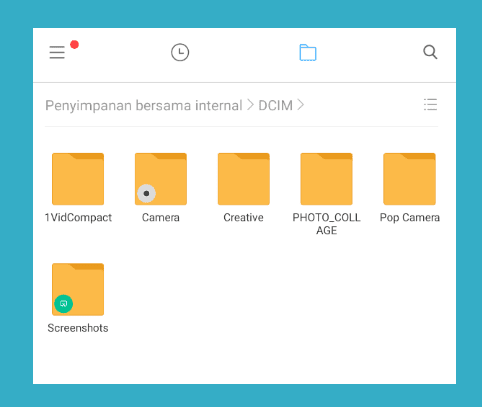The height and width of the screenshot is (407, 482).
Task: Open the Pop Camera folder
Action: pyautogui.click(x=409, y=179)
